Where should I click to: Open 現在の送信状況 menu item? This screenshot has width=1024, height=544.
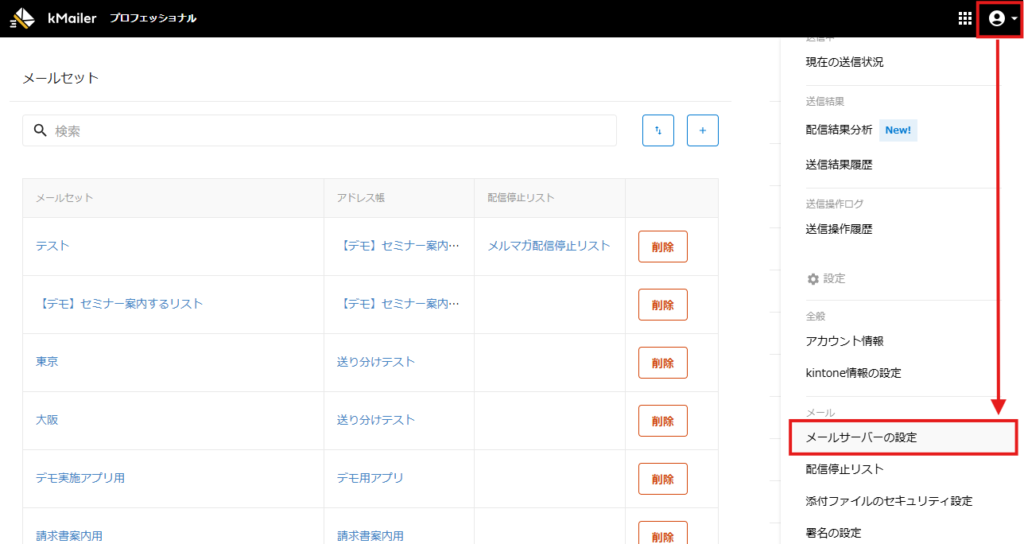coord(844,62)
